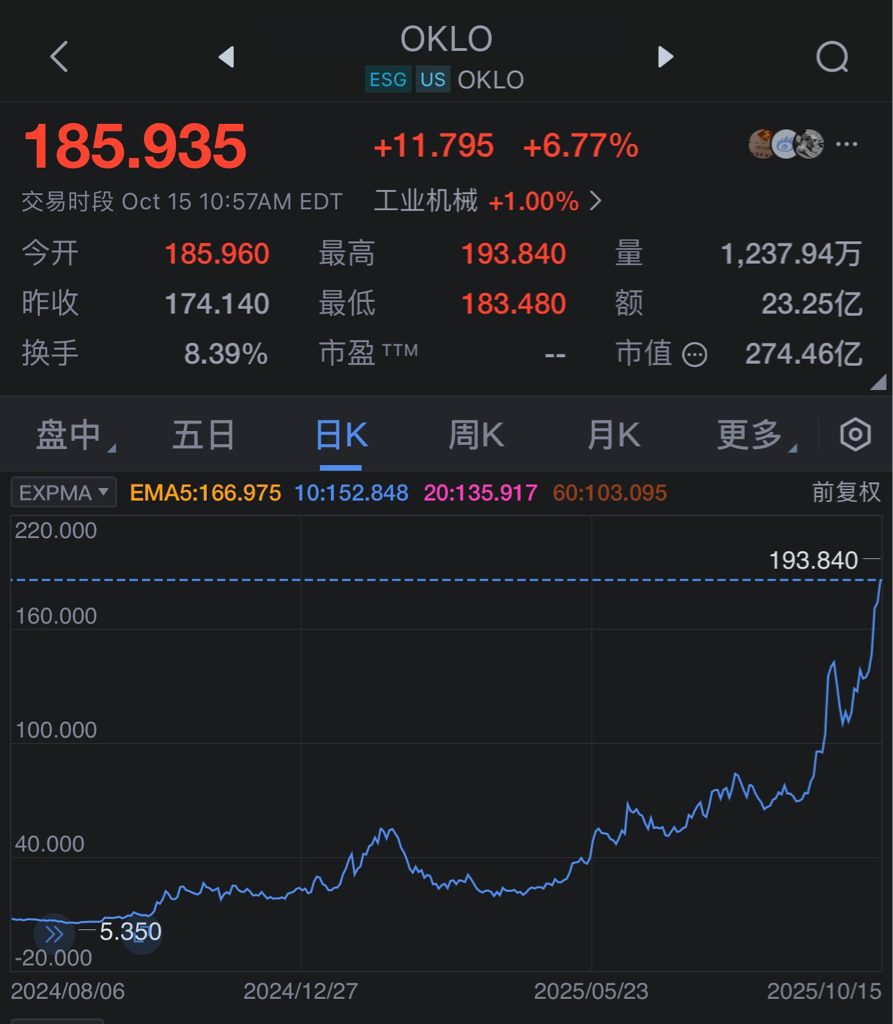The width and height of the screenshot is (893, 1024).
Task: Tap the 60:103.095 EMA value
Action: tap(609, 492)
